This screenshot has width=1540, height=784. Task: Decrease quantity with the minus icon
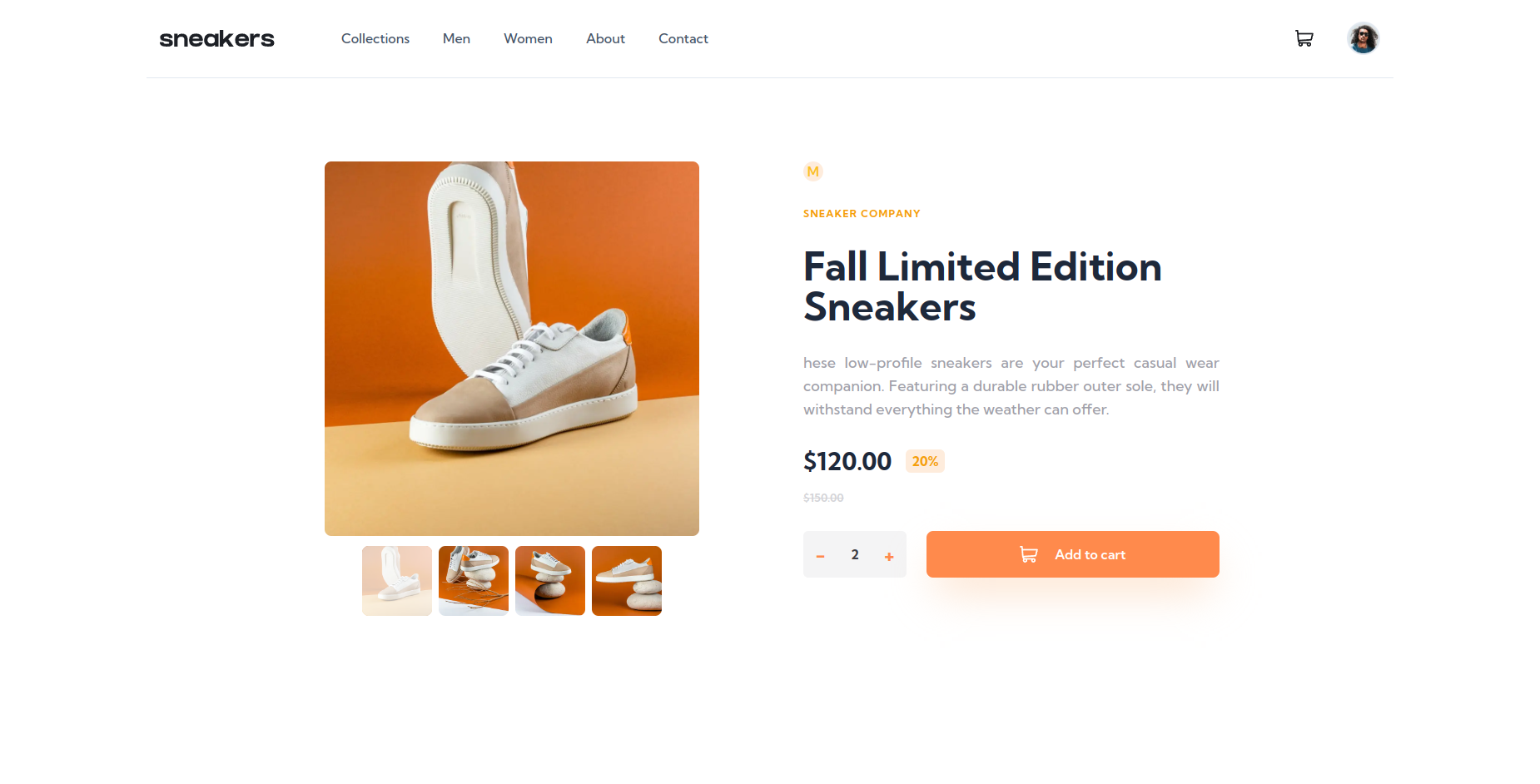pyautogui.click(x=820, y=556)
